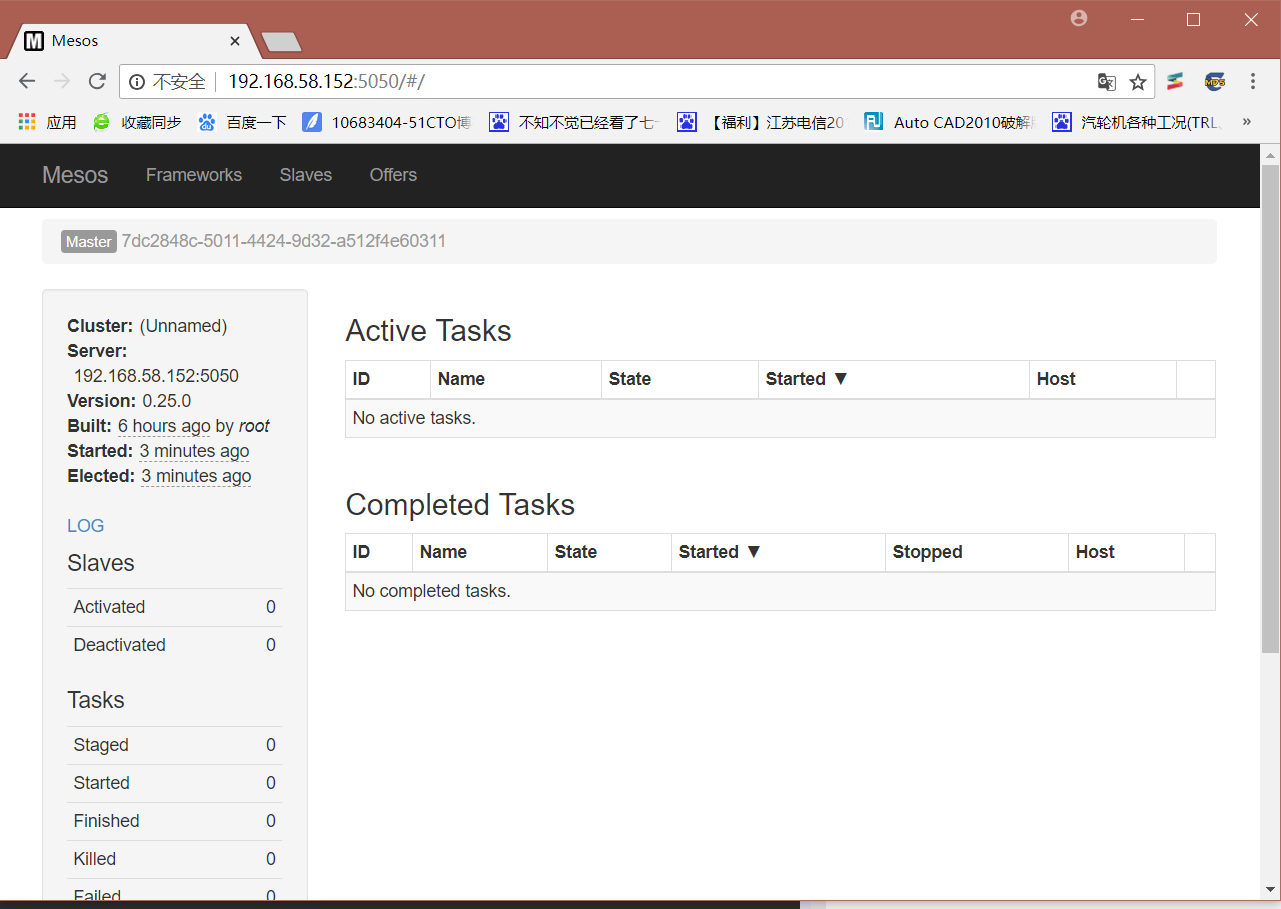Click the Staged tasks row
Viewport: 1281px width, 909px height.
(x=175, y=745)
